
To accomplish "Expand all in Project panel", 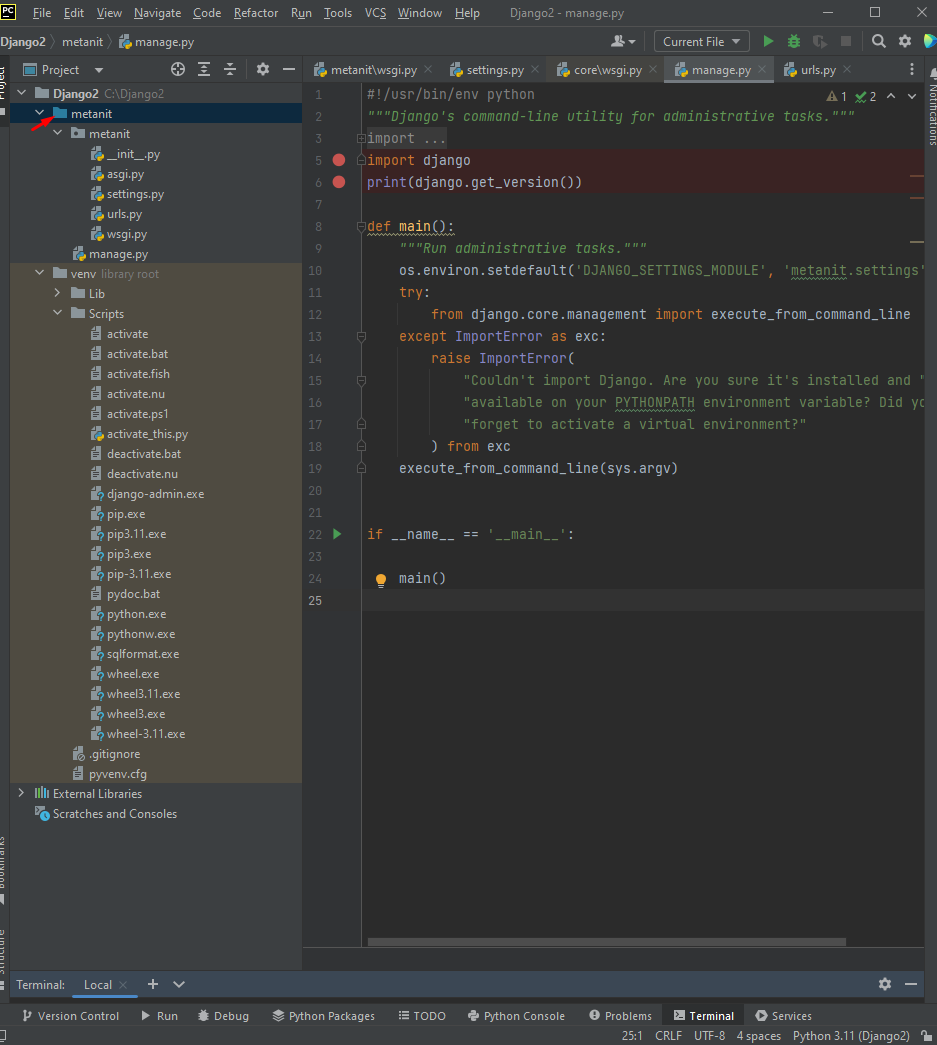I will (x=204, y=69).
